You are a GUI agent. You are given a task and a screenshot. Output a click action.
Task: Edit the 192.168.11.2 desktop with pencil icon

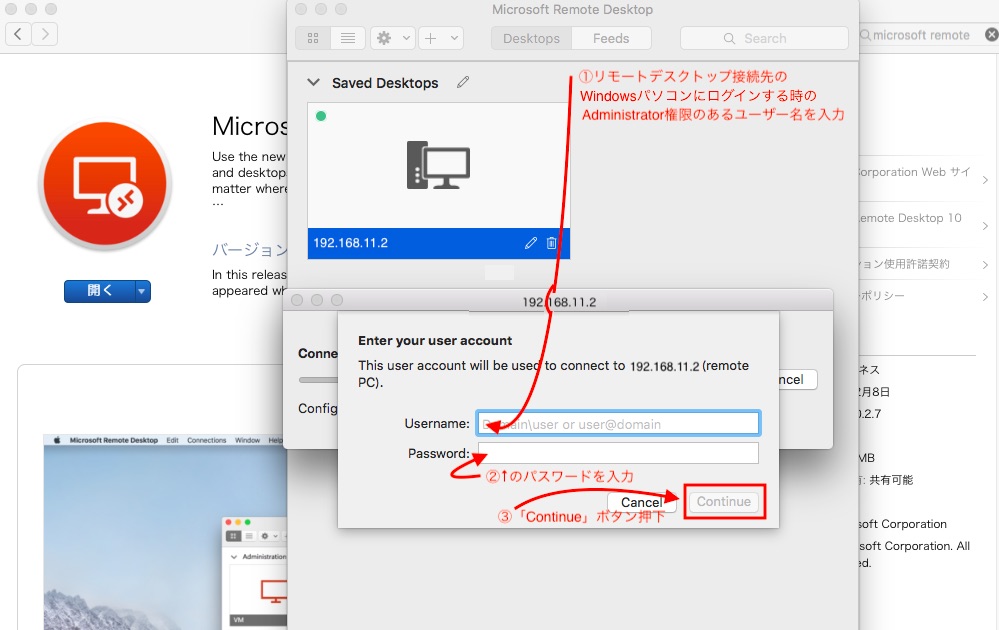coord(531,243)
